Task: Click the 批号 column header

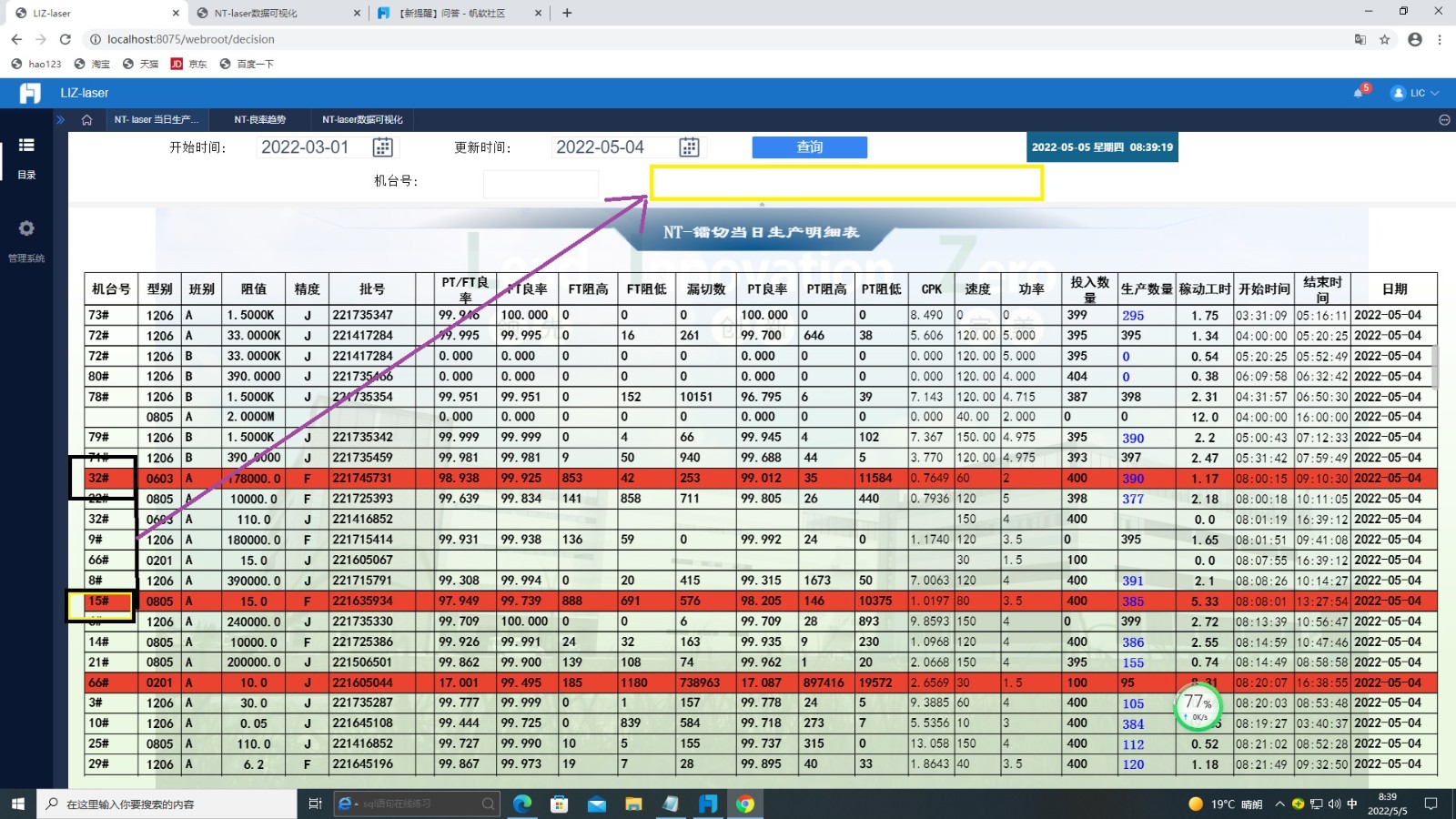Action: click(x=371, y=288)
